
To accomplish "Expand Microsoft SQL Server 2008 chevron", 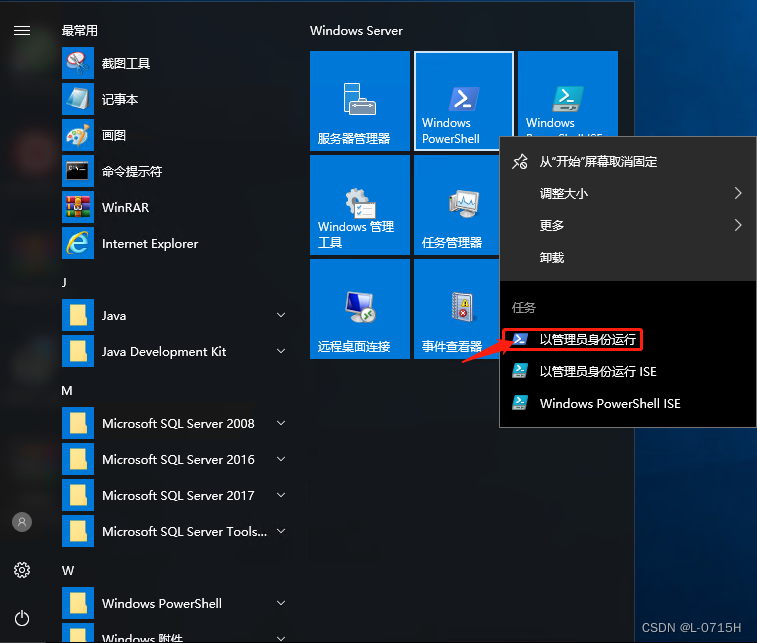I will [281, 423].
